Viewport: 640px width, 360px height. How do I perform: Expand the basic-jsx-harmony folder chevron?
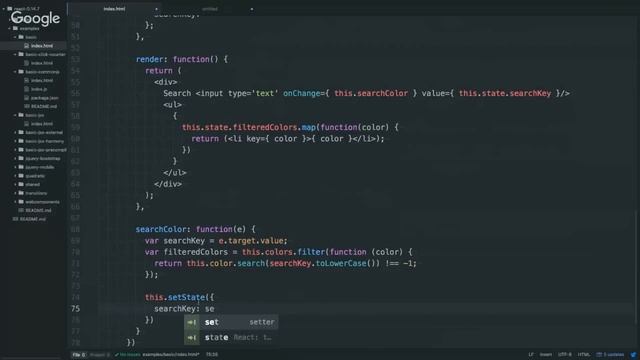(x=15, y=141)
